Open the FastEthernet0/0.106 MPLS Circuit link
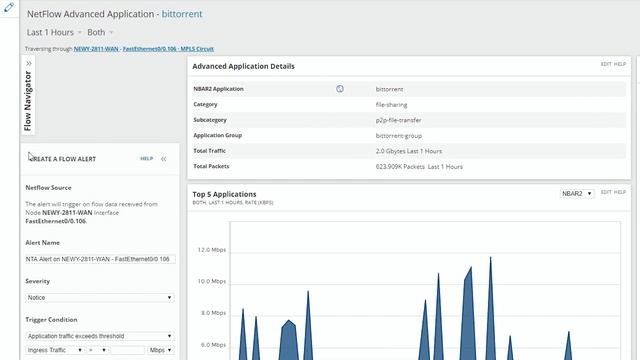This screenshot has width=640, height=360. [168, 49]
